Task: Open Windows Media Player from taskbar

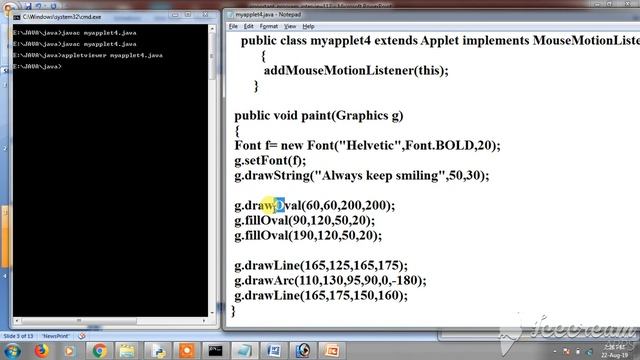Action: [69, 351]
